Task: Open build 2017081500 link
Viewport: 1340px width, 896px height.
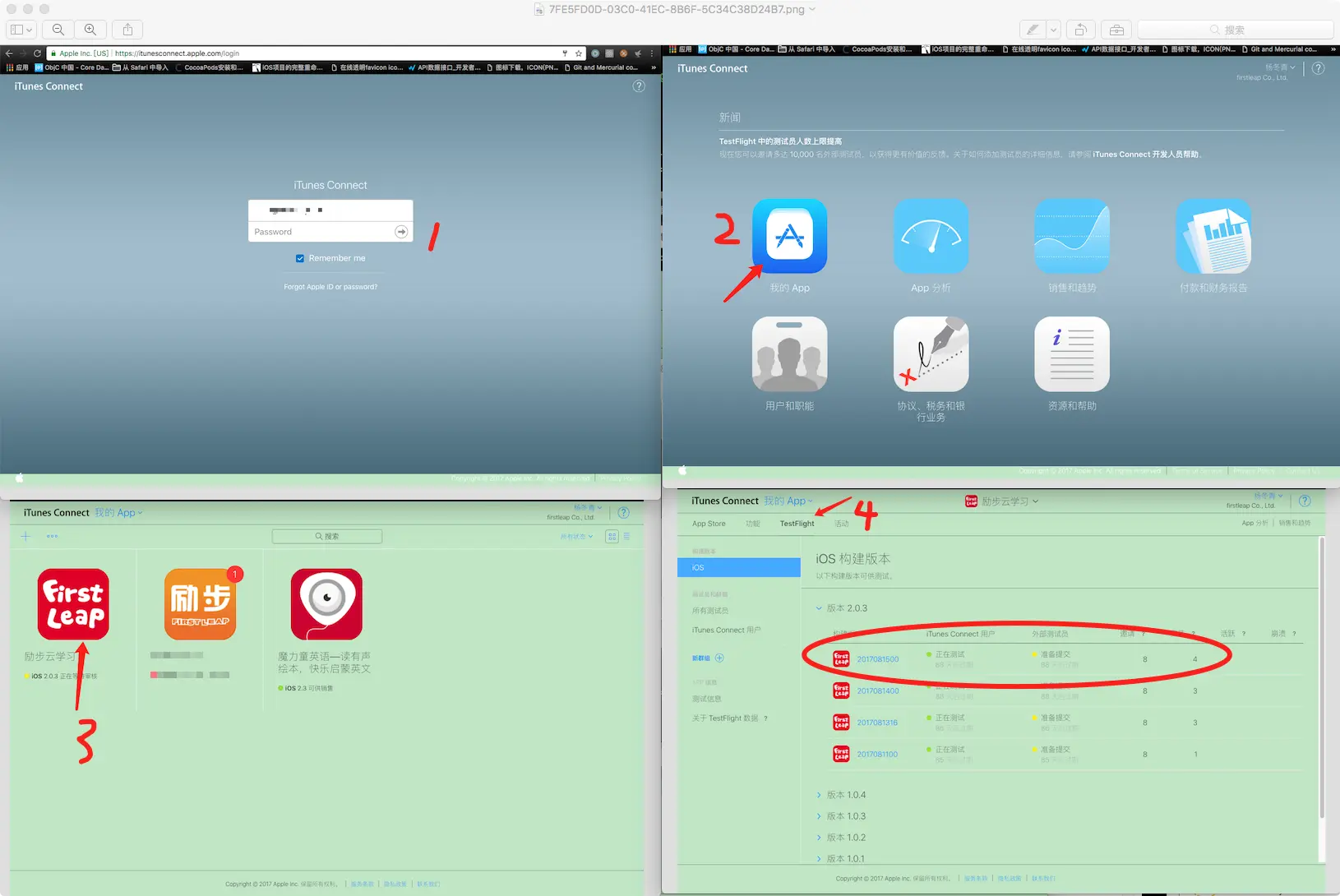Action: tap(878, 659)
